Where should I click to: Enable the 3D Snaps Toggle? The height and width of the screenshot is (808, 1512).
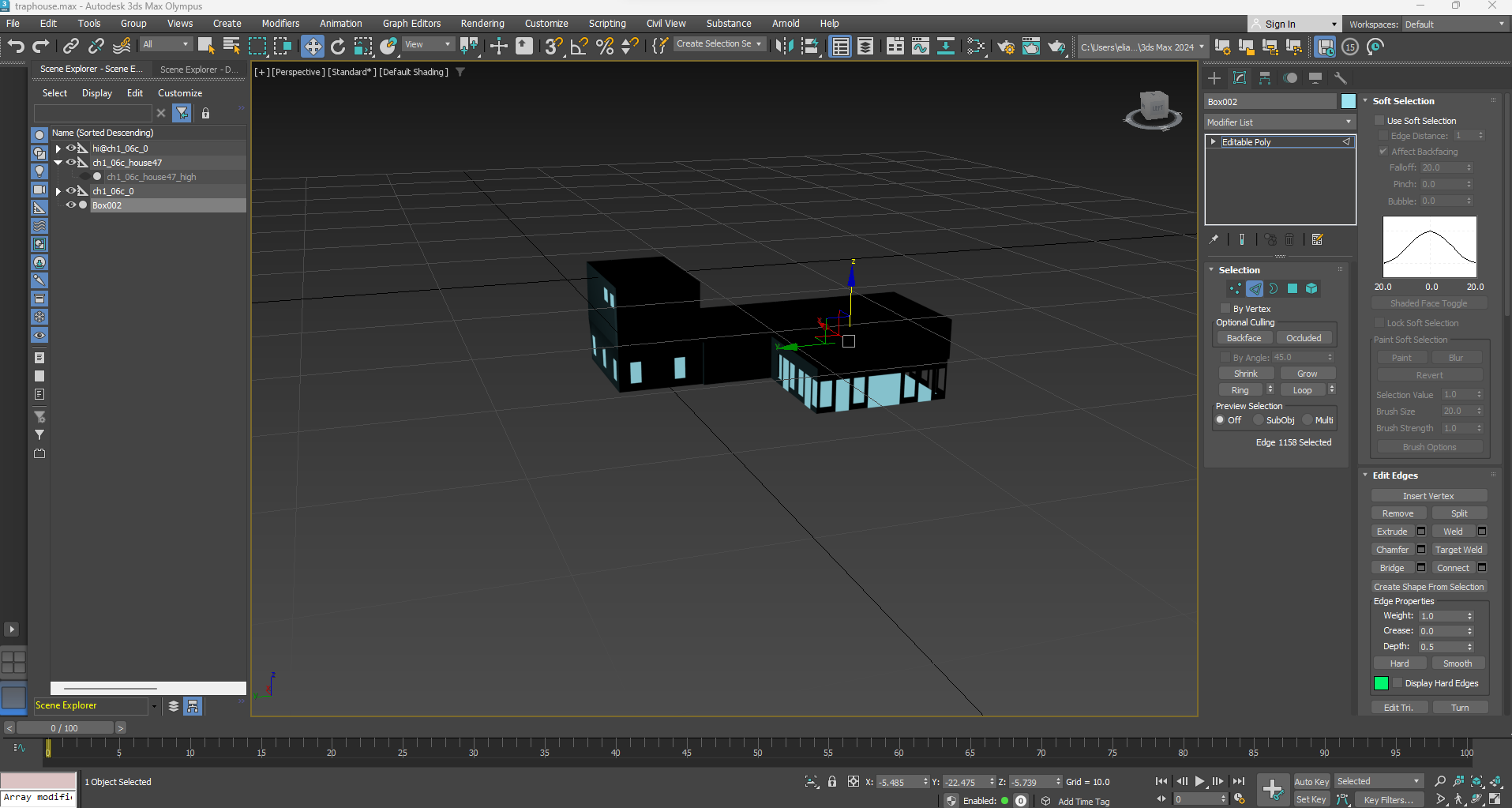click(x=553, y=46)
